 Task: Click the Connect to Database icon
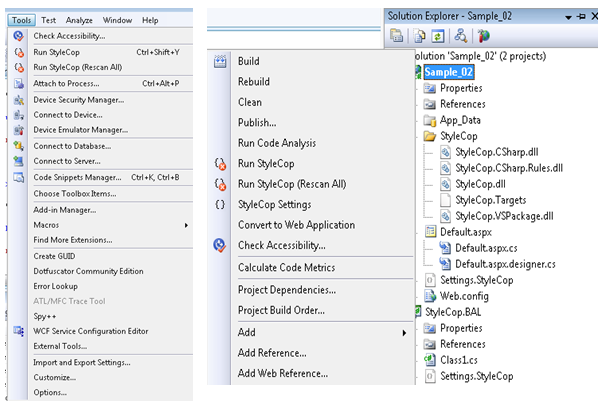point(18,146)
